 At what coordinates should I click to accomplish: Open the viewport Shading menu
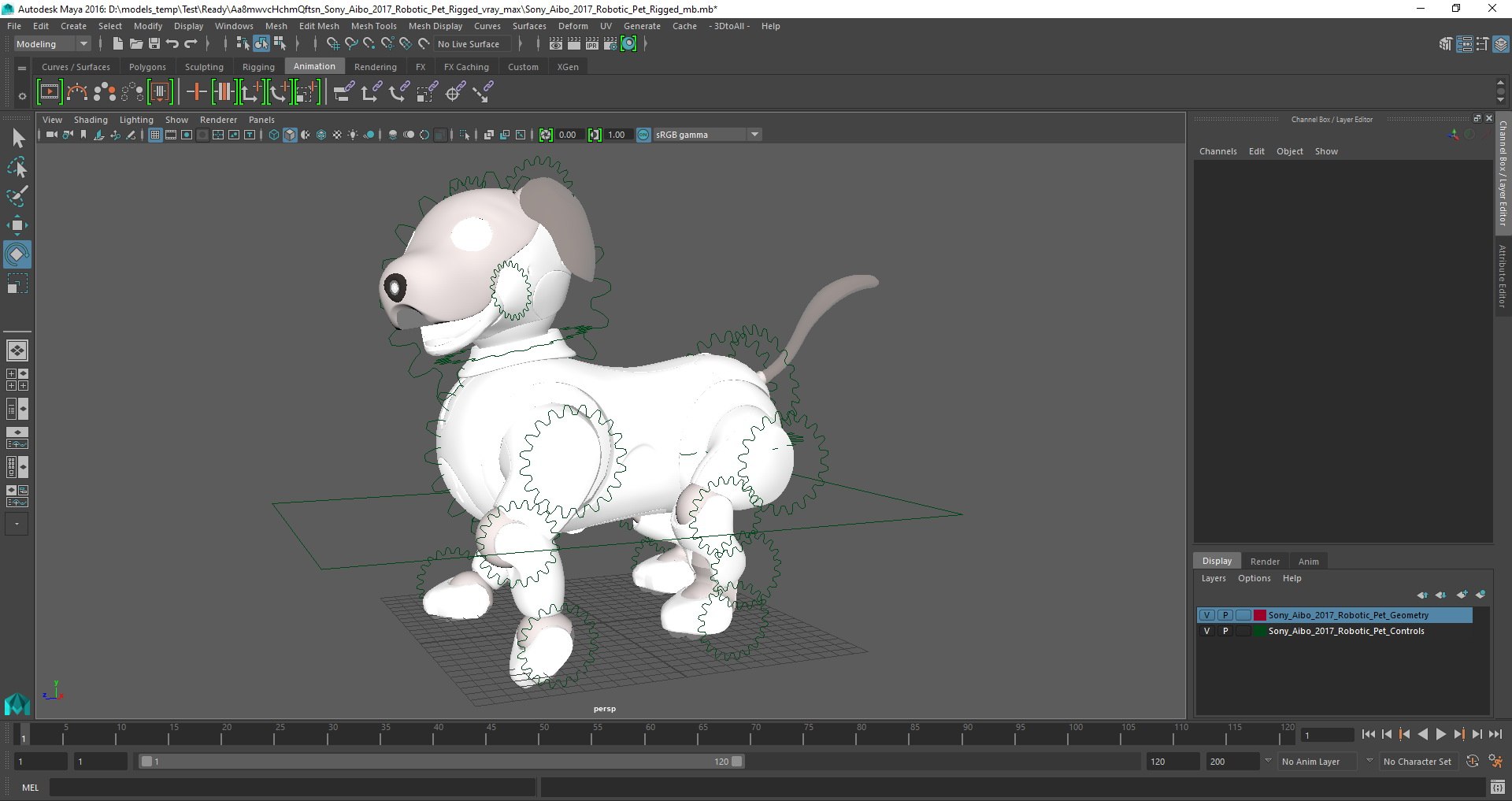tap(91, 120)
